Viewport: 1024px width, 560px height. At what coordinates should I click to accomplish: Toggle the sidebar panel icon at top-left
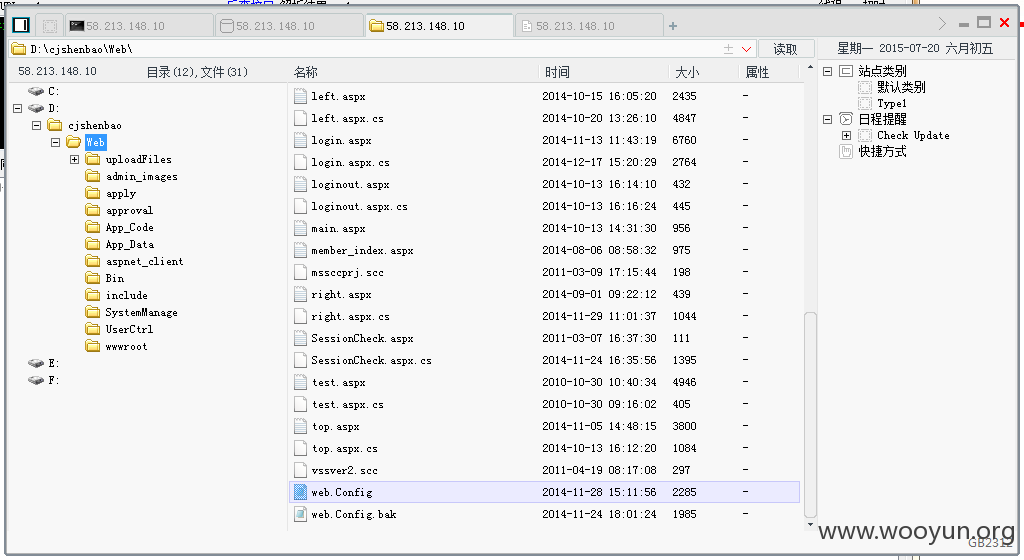click(21, 25)
